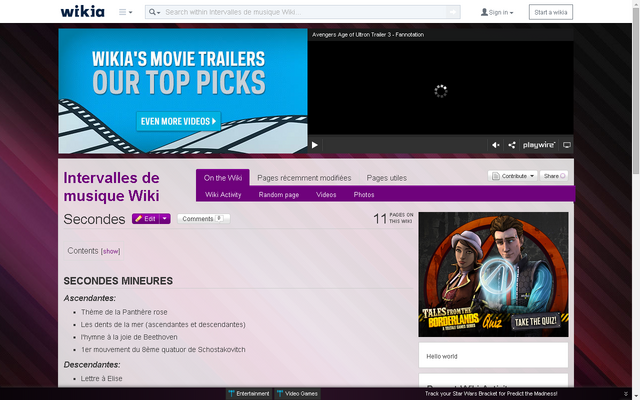Click 'Lettre à Elise' list item

click(x=102, y=379)
